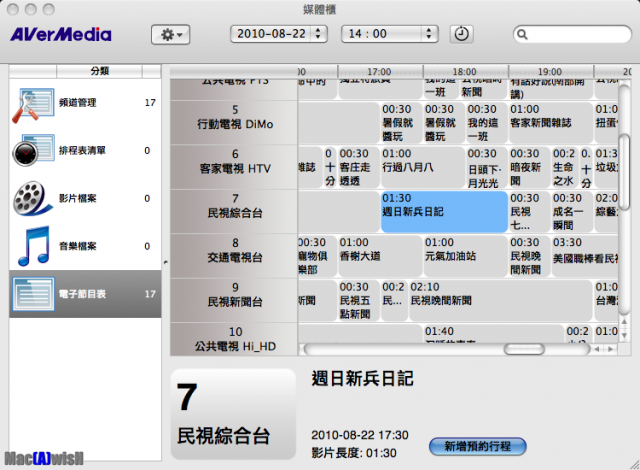The width and height of the screenshot is (640, 470).
Task: Click program 元氣加油站 on channel 8
Action: click(465, 255)
